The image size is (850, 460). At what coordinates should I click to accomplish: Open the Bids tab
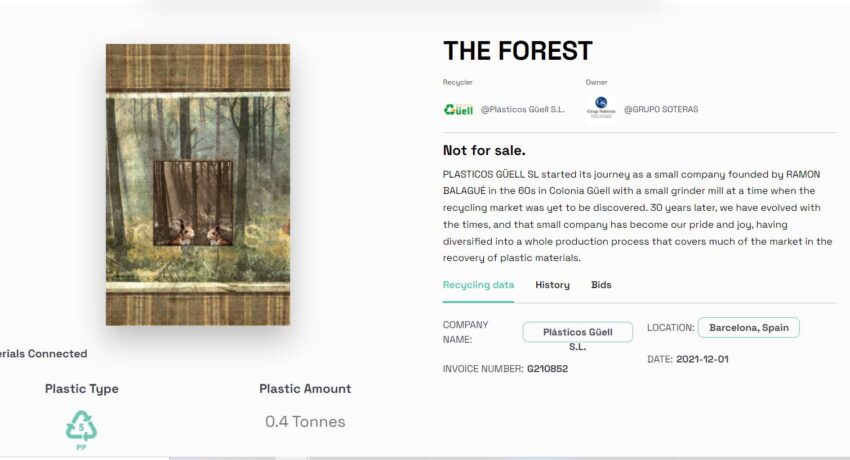click(x=601, y=285)
